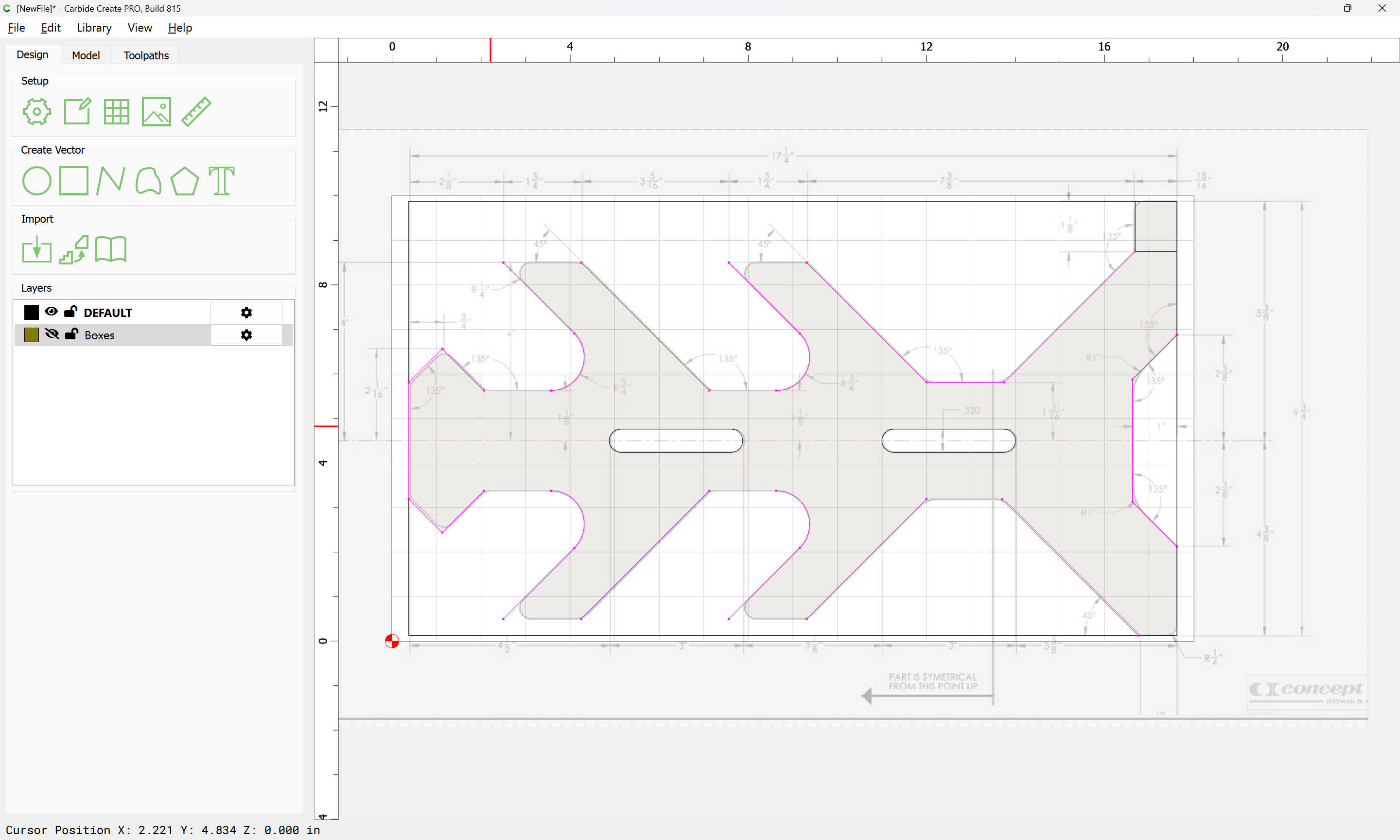Screen dimensions: 1400x840
Task: Show the hidden Boxes layer
Action: pyautogui.click(x=52, y=334)
